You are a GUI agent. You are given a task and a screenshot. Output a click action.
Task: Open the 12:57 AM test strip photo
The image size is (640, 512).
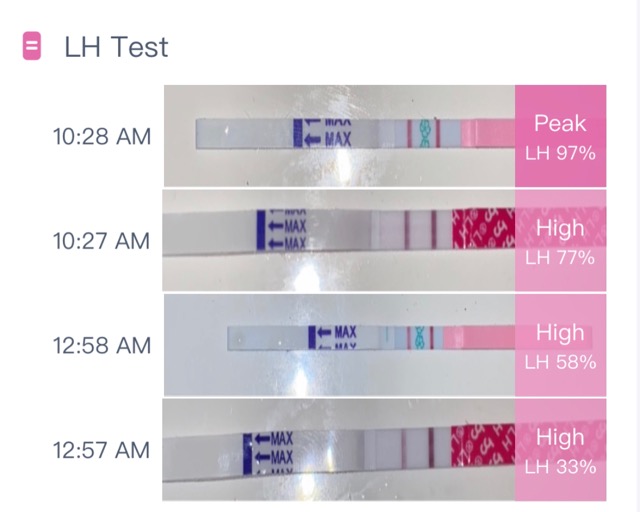point(339,450)
